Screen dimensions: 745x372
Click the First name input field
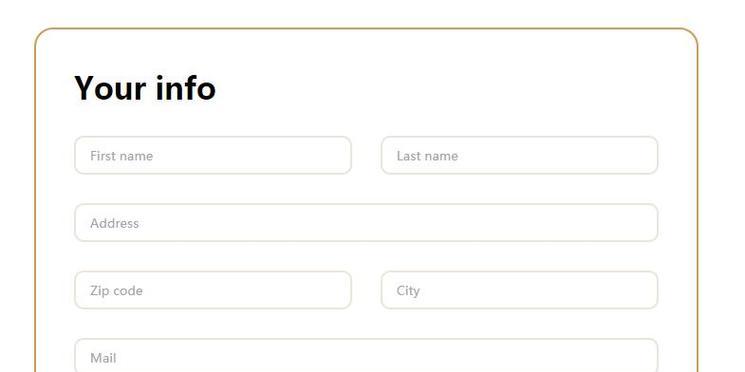(x=213, y=155)
